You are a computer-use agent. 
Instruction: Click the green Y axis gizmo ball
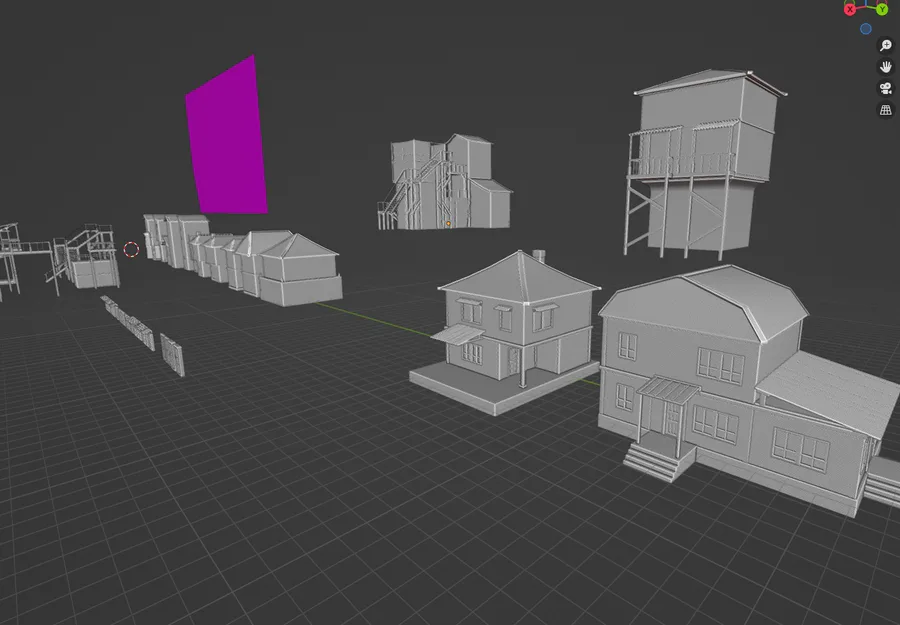pyautogui.click(x=882, y=9)
